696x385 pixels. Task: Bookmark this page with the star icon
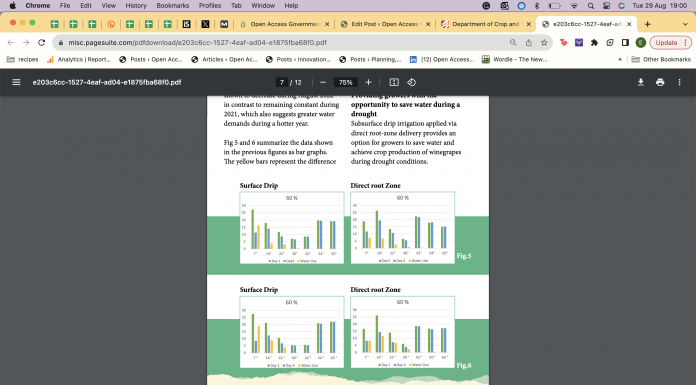544,43
